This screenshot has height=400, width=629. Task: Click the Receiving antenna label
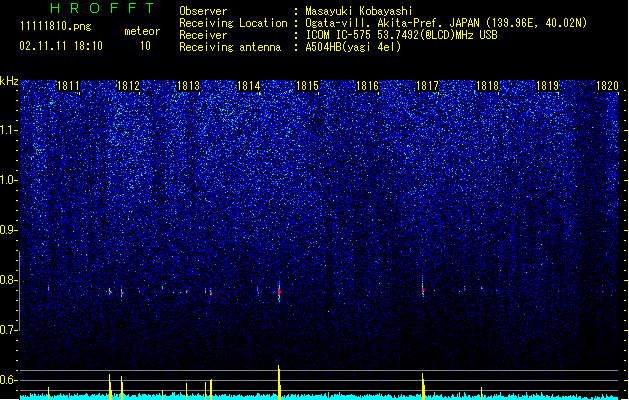(x=230, y=47)
